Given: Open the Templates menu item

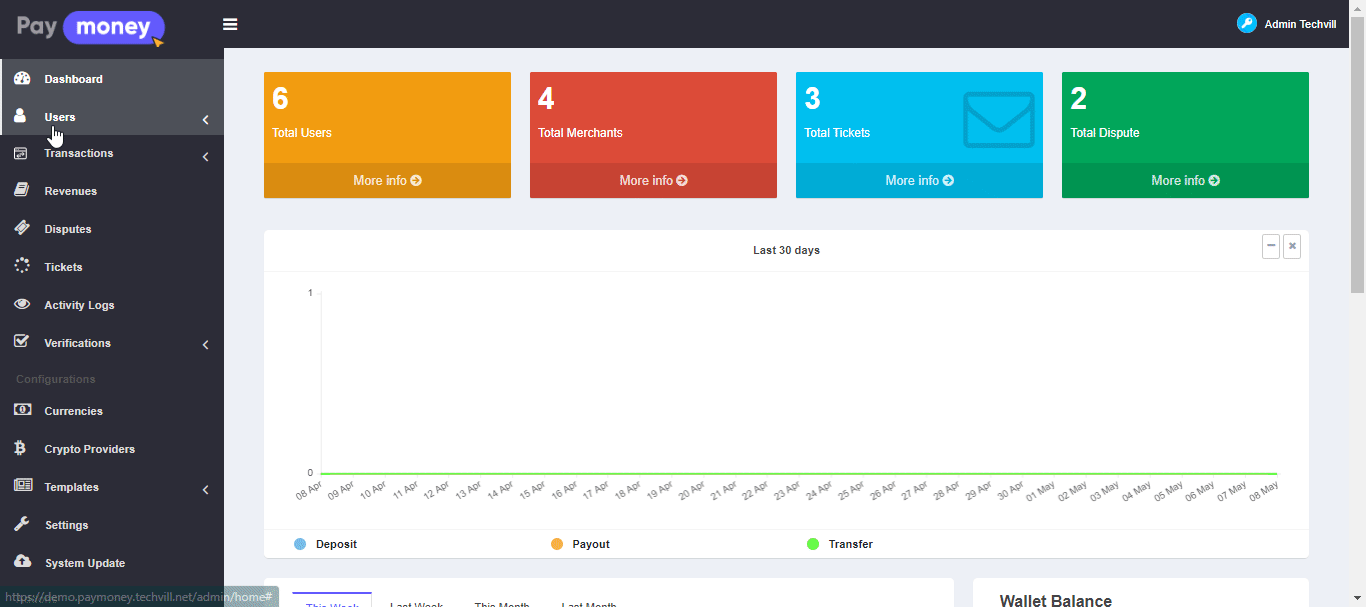Looking at the screenshot, I should pyautogui.click(x=71, y=487).
